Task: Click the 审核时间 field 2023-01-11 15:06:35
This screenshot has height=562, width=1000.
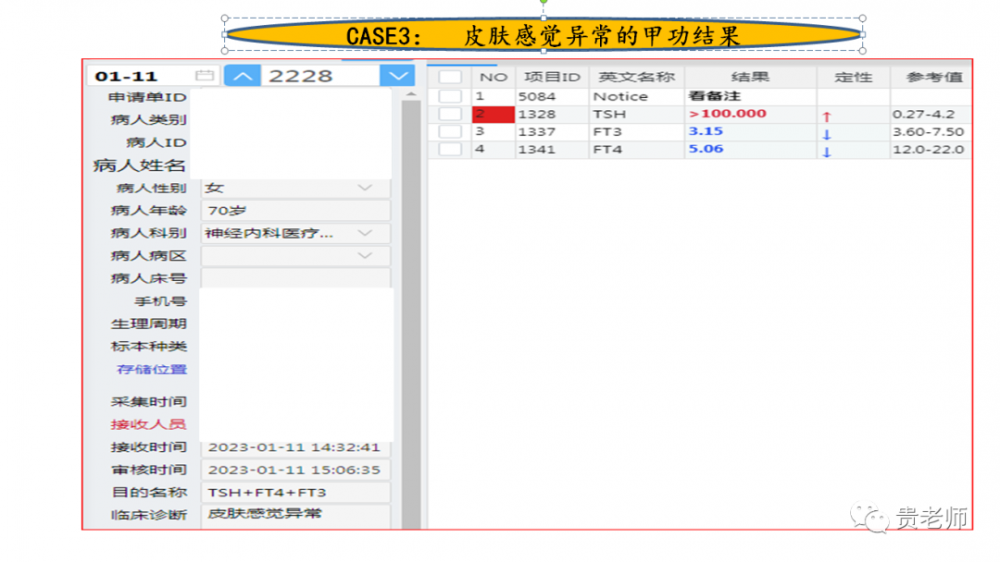Action: coord(296,470)
